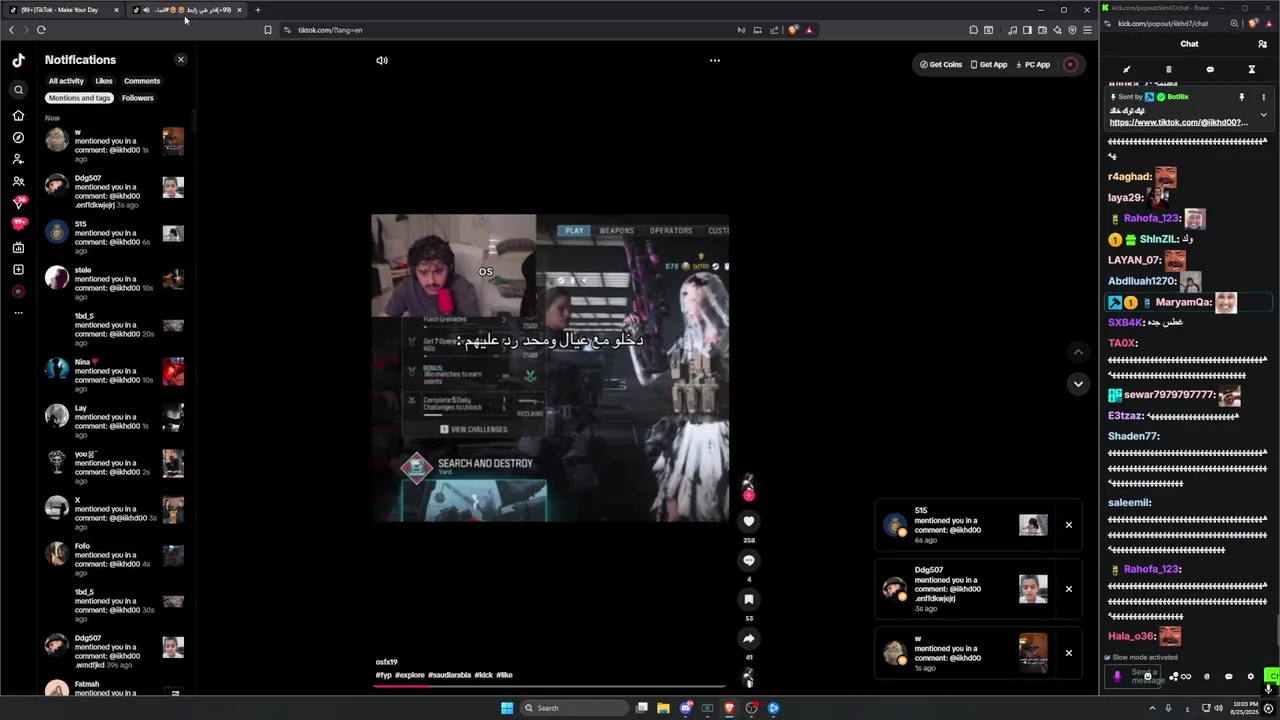
Task: Reload the TikTok page
Action: 41,30
